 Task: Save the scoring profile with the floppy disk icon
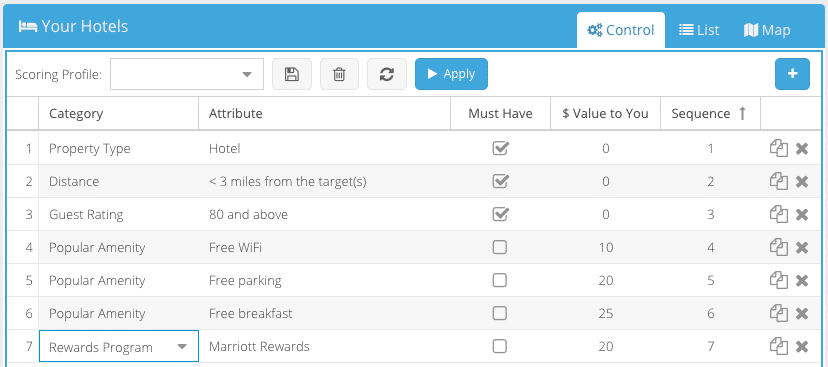(291, 74)
